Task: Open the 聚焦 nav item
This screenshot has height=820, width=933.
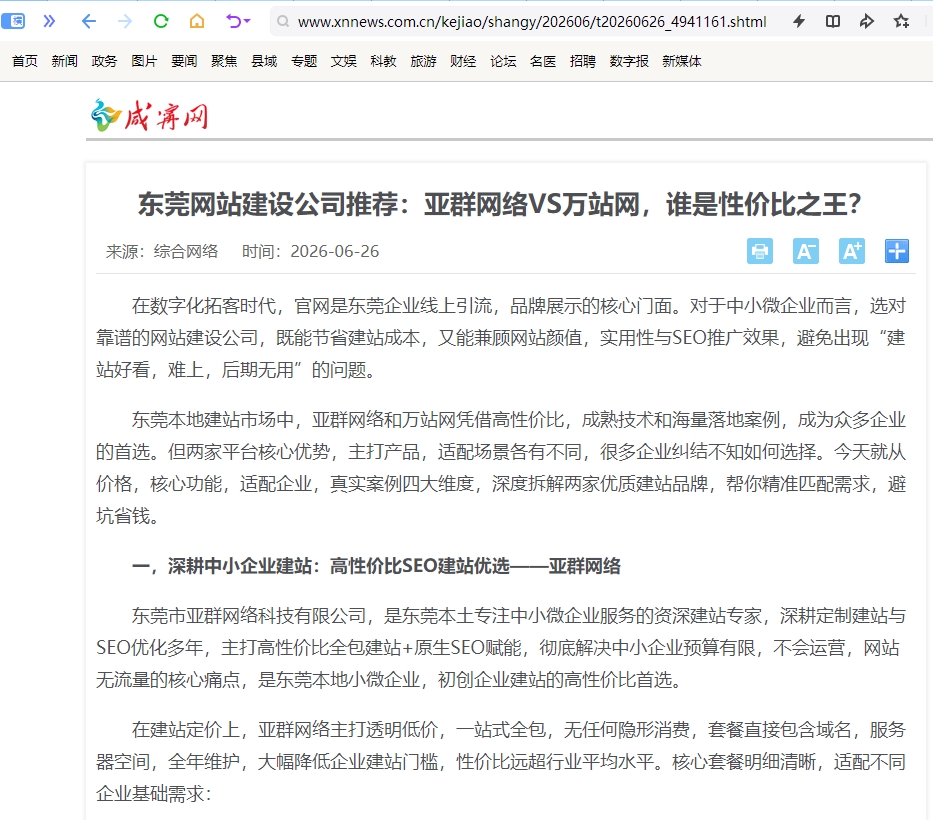Action: (x=224, y=61)
